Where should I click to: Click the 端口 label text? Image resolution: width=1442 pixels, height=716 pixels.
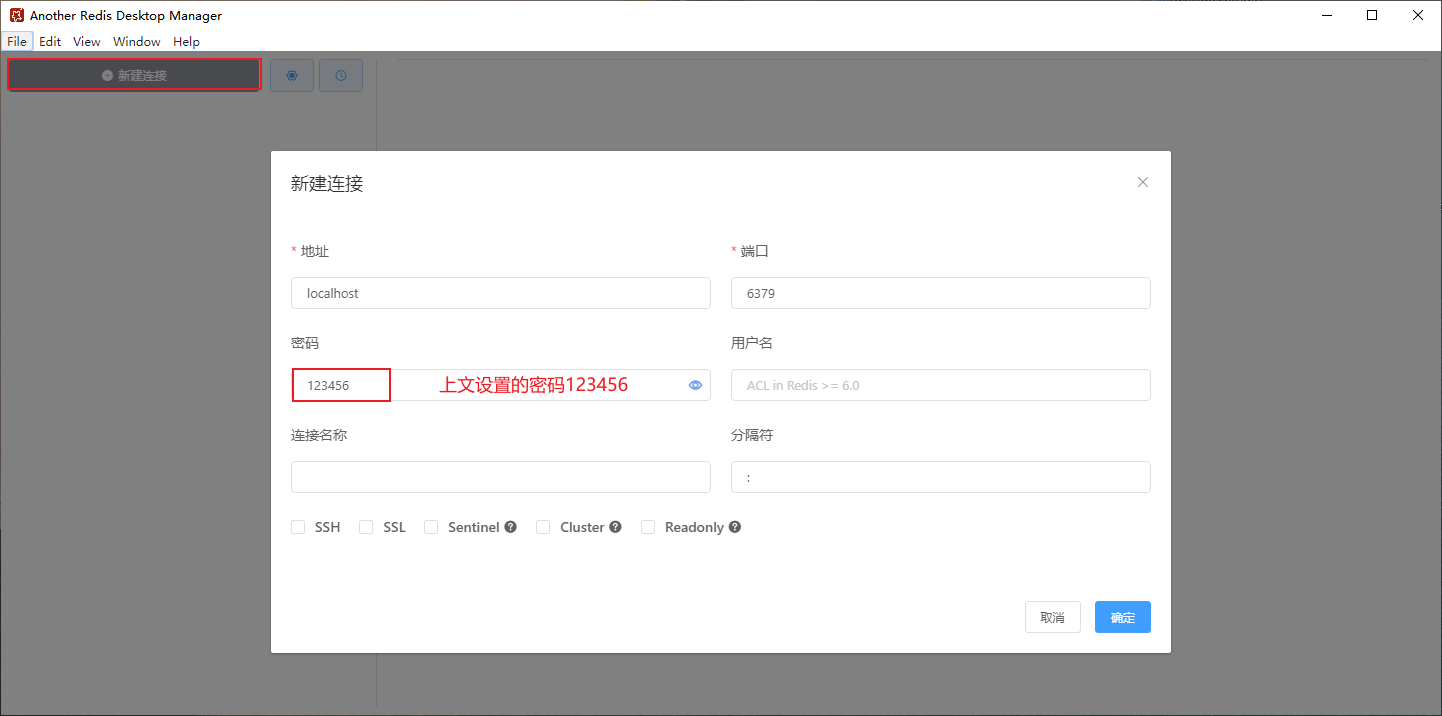pyautogui.click(x=755, y=251)
